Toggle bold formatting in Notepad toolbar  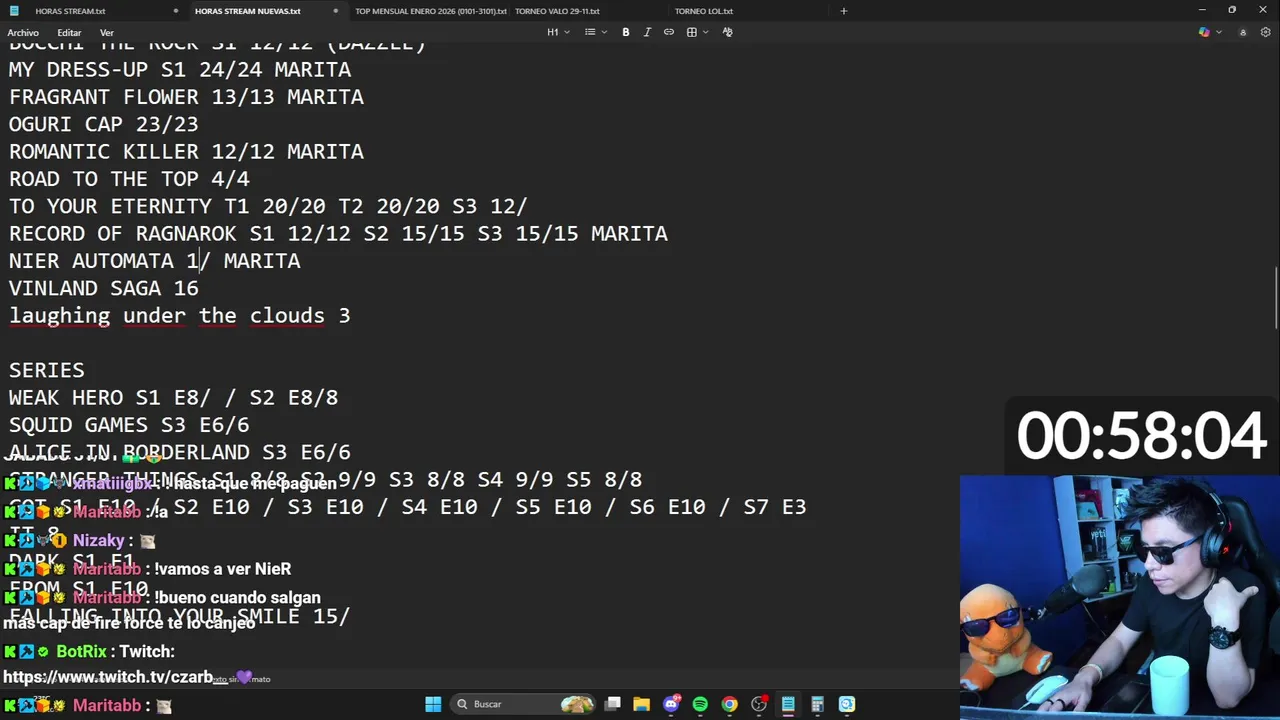[x=626, y=32]
